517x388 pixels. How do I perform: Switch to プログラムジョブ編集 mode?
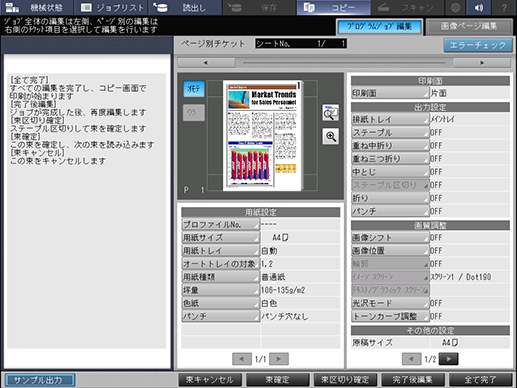pos(380,27)
